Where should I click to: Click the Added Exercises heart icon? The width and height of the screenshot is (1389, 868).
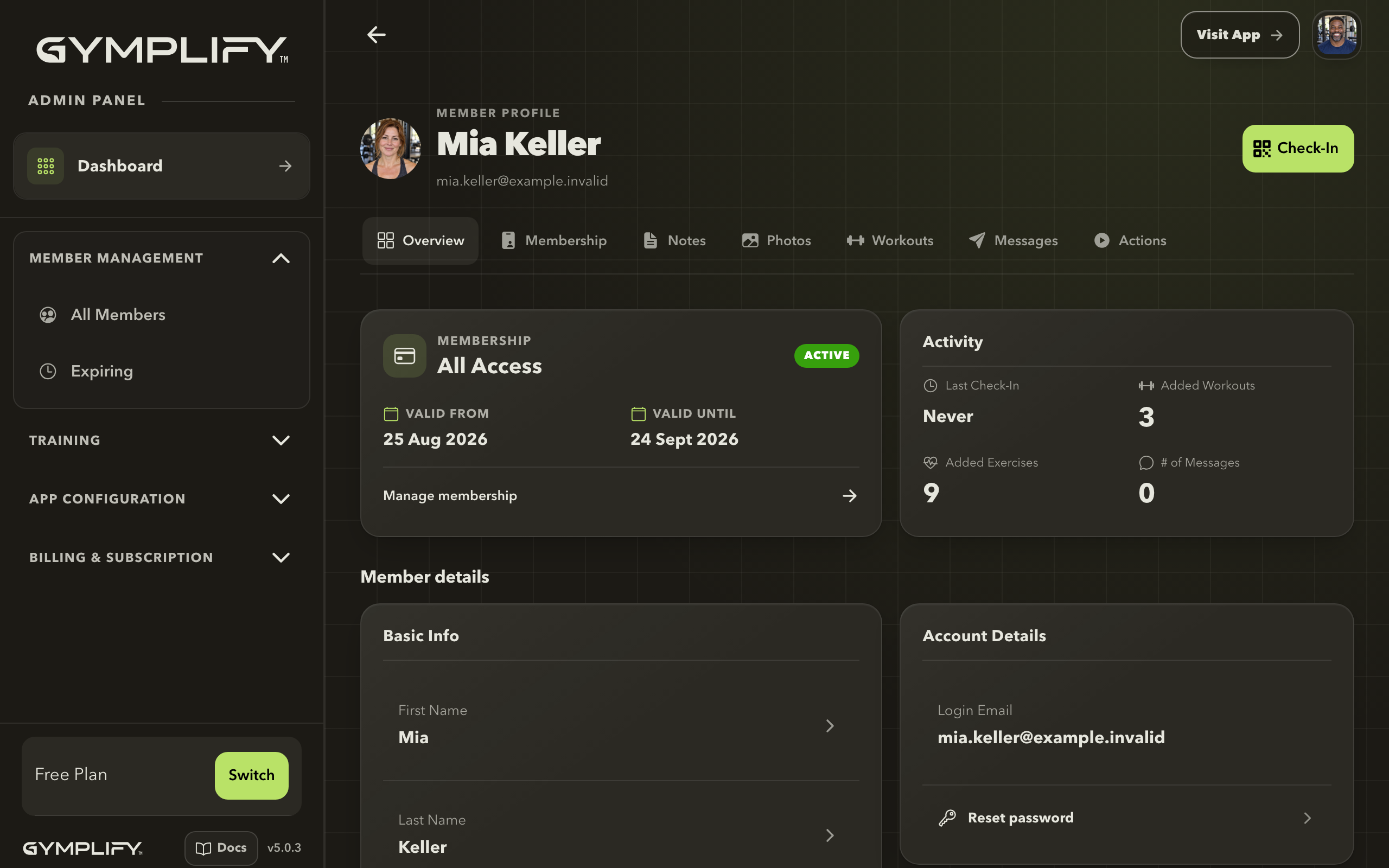[931, 463]
